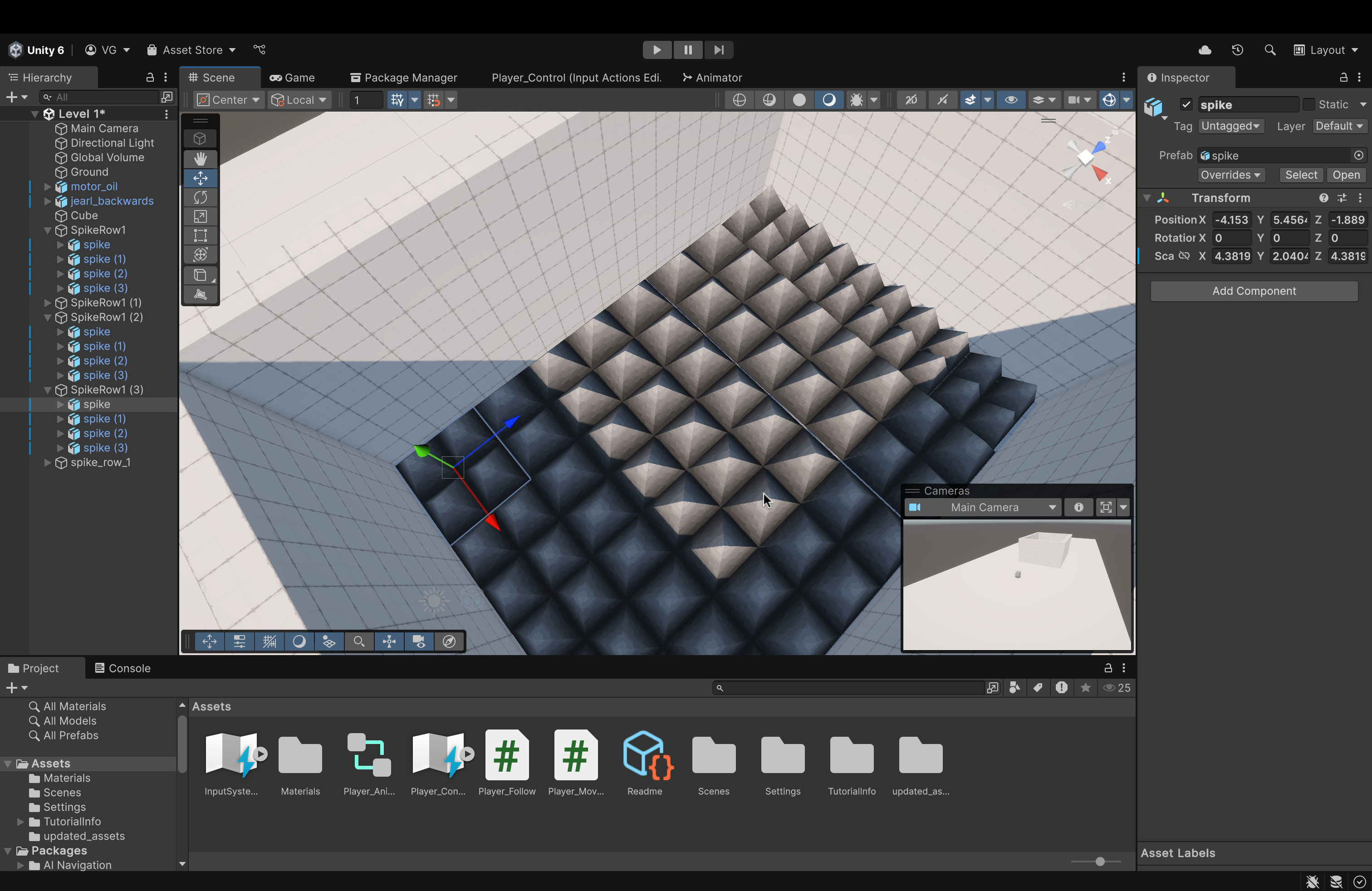Click the scene orientation gizmo cube
Image resolution: width=1372 pixels, height=891 pixels.
coord(1086,157)
